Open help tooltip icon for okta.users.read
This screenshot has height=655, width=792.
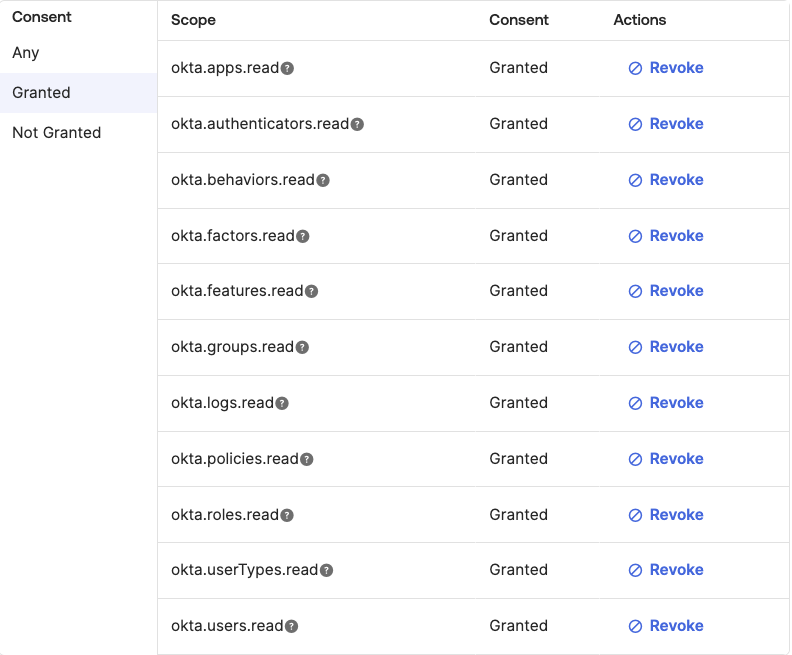point(291,626)
